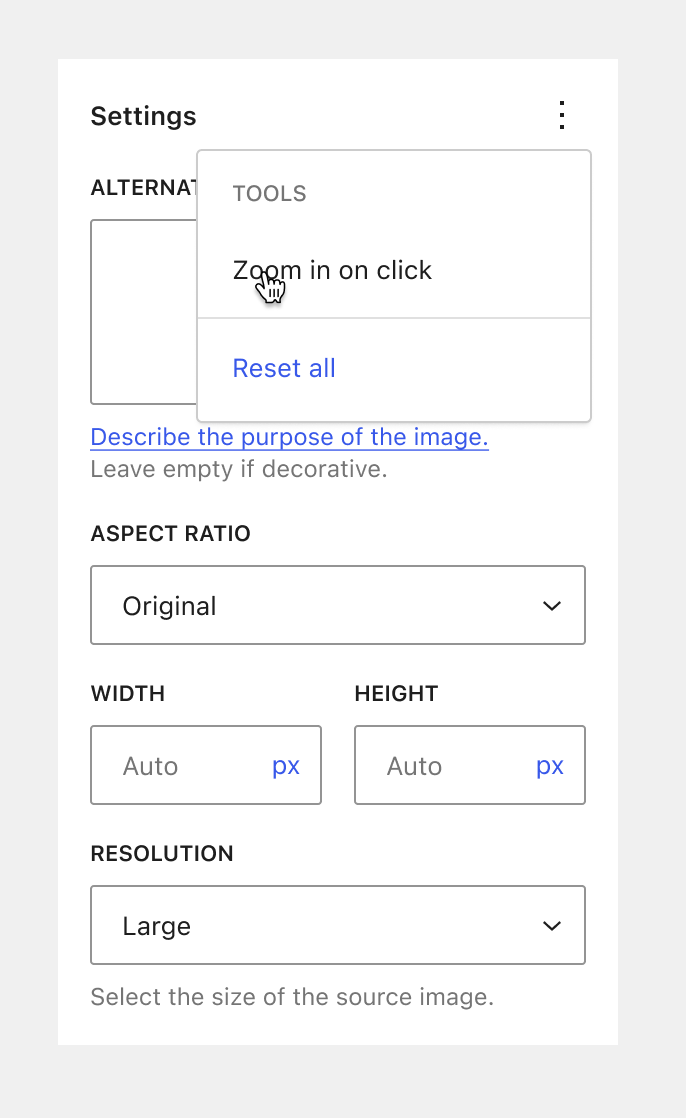The width and height of the screenshot is (686, 1118).
Task: Click the HEIGHT field label
Action: 396,694
